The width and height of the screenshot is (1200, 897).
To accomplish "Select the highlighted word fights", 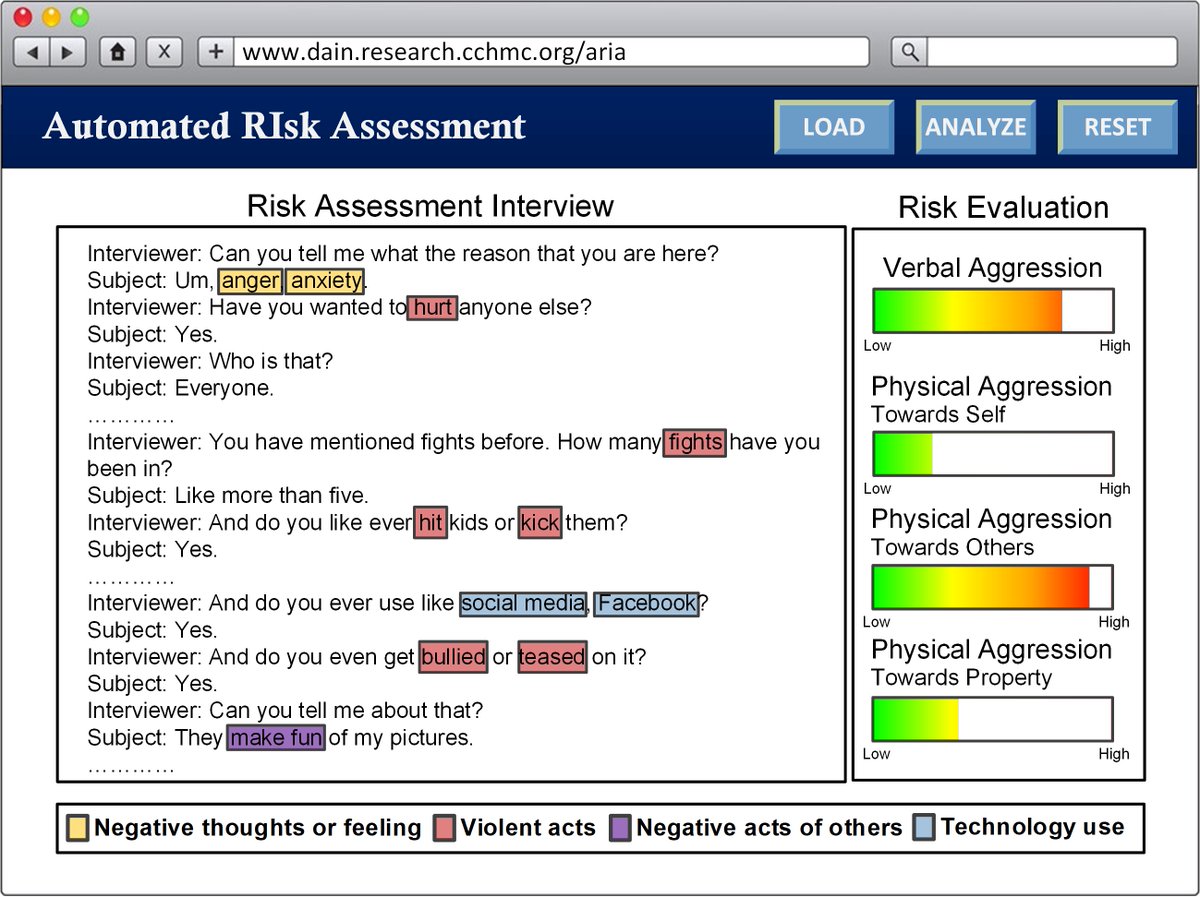I will point(695,442).
